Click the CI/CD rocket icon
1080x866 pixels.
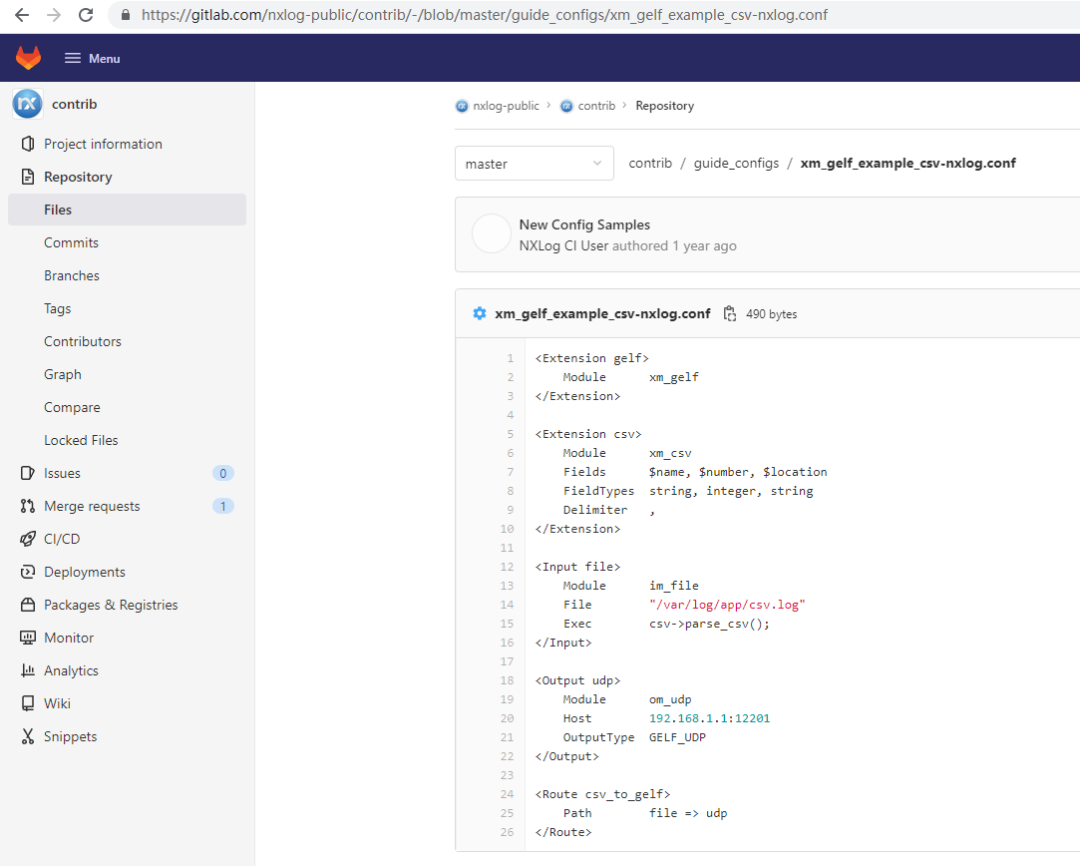coord(28,539)
